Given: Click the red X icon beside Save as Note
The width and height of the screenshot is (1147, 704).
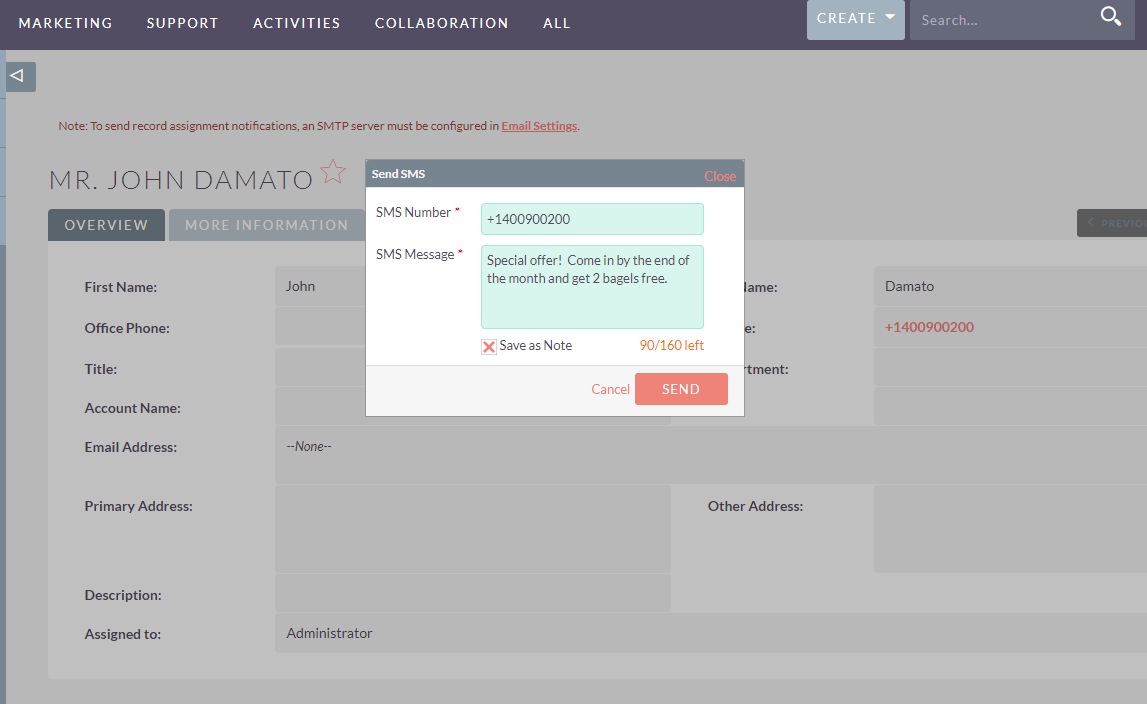Looking at the screenshot, I should pos(488,345).
